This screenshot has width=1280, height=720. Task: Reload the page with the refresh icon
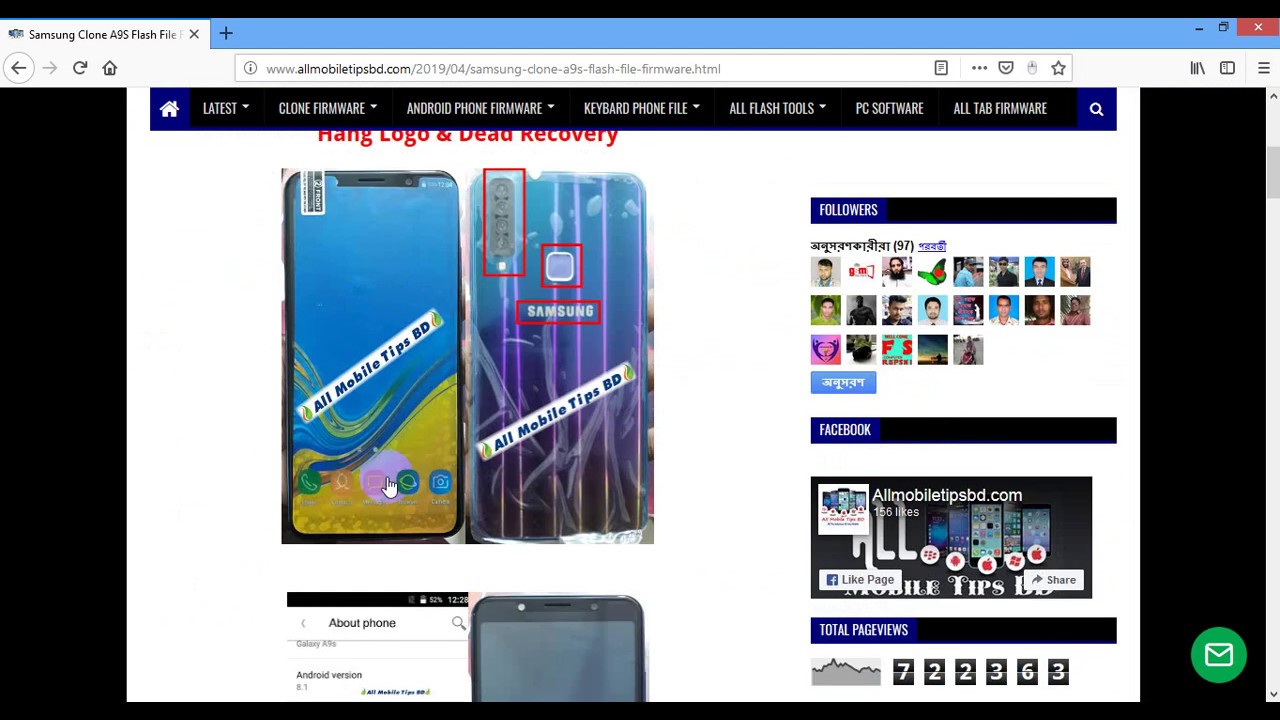[80, 68]
